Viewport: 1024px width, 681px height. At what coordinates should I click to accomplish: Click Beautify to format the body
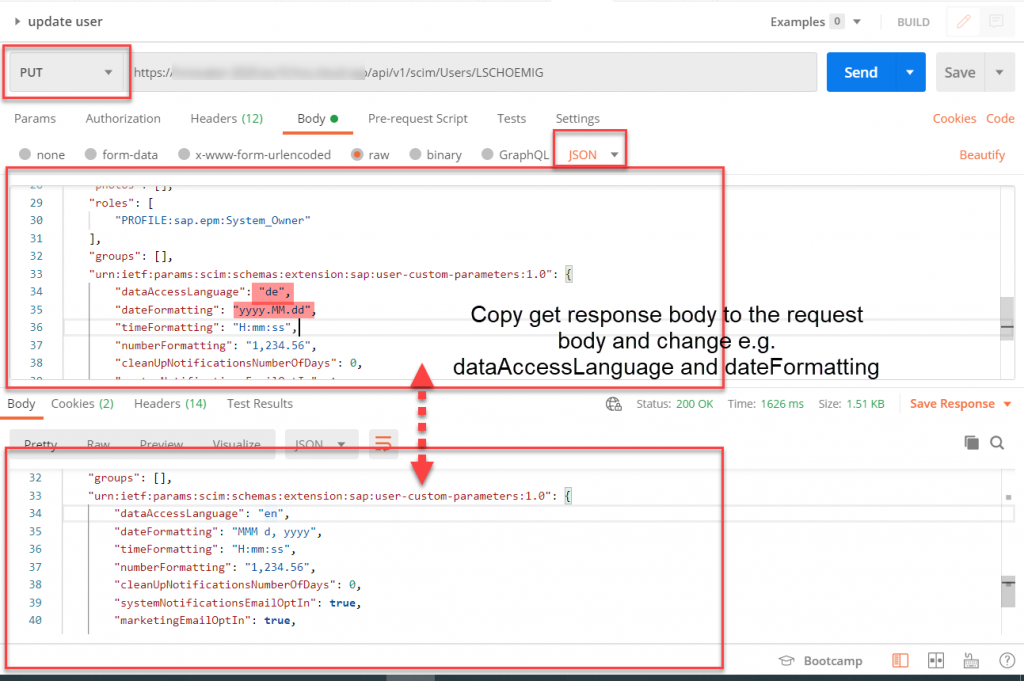click(x=982, y=155)
